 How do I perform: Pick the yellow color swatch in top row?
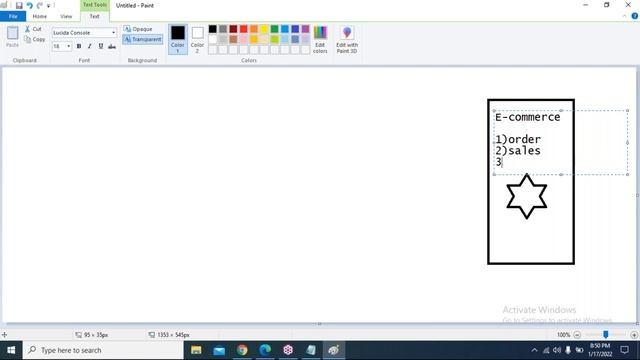click(264, 29)
